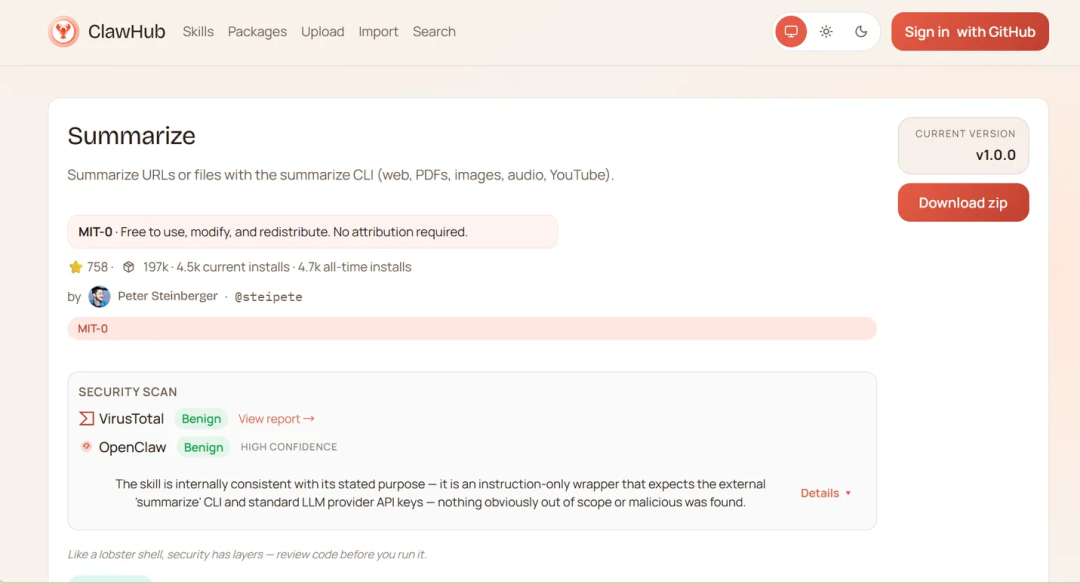Image resolution: width=1080 pixels, height=584 pixels.
Task: Open the Skills navigation item
Action: 198,32
